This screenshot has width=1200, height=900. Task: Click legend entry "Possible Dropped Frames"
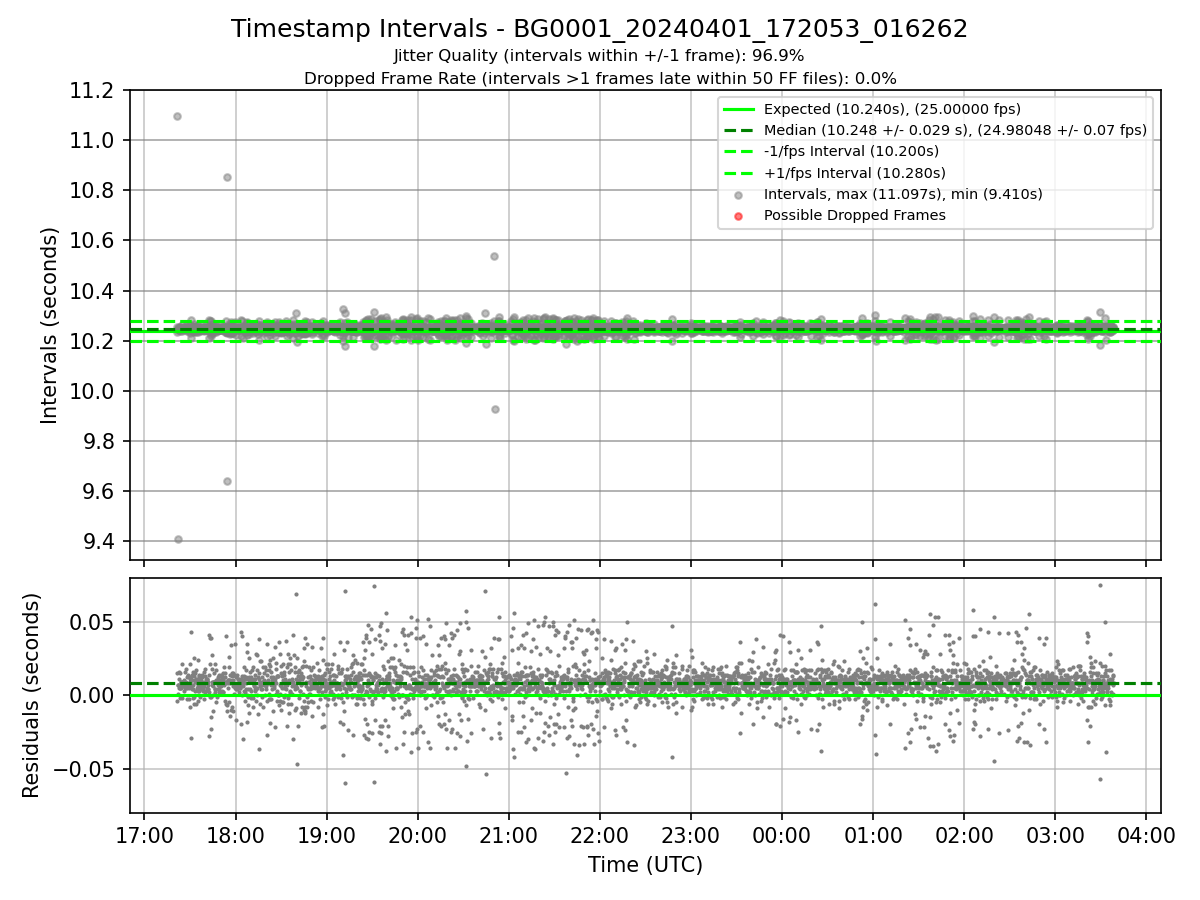pyautogui.click(x=854, y=215)
